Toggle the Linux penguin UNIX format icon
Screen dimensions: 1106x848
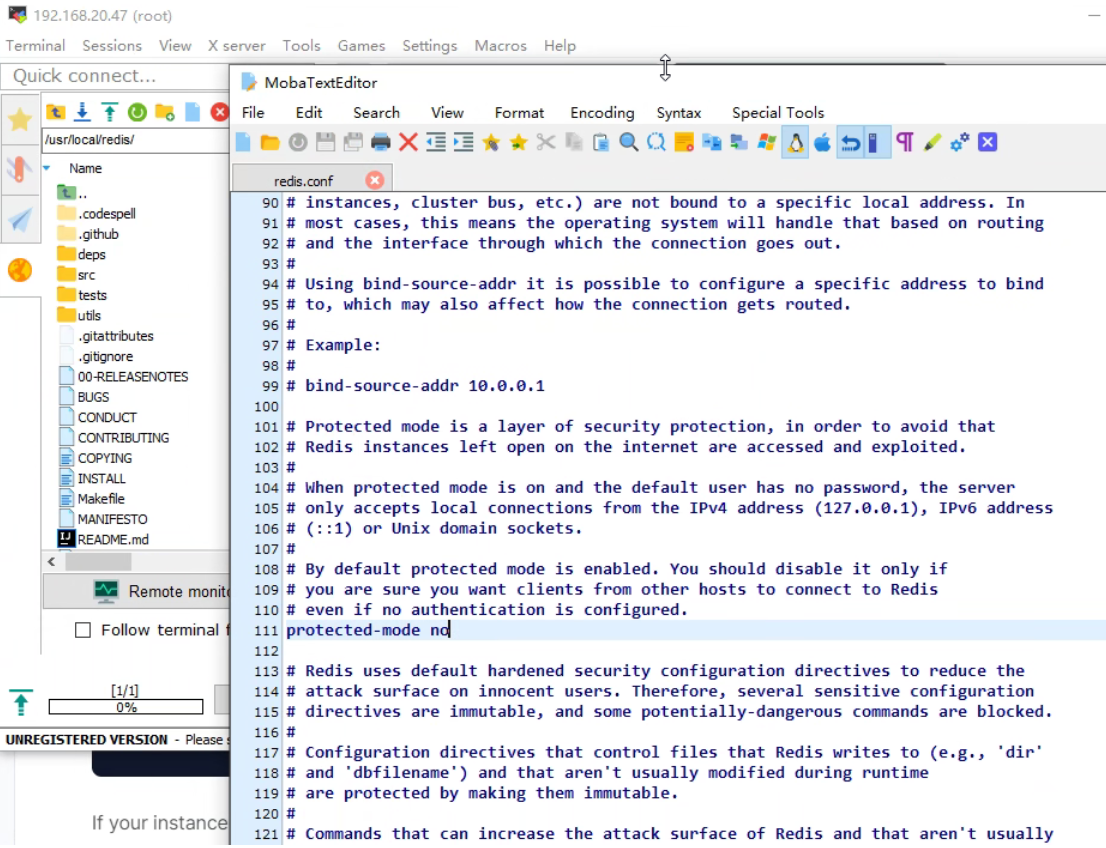point(795,143)
